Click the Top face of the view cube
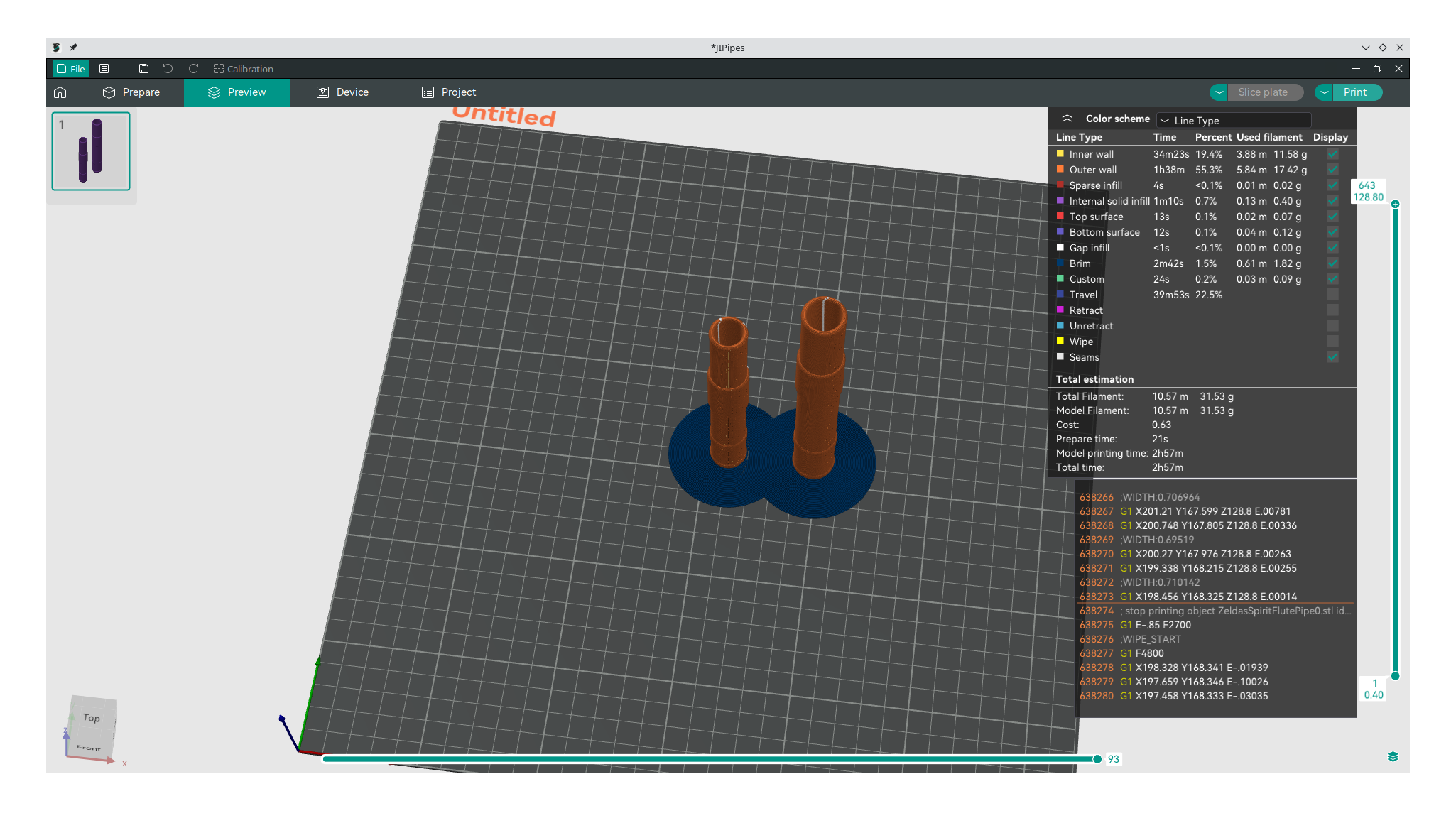1456x828 pixels. point(92,718)
